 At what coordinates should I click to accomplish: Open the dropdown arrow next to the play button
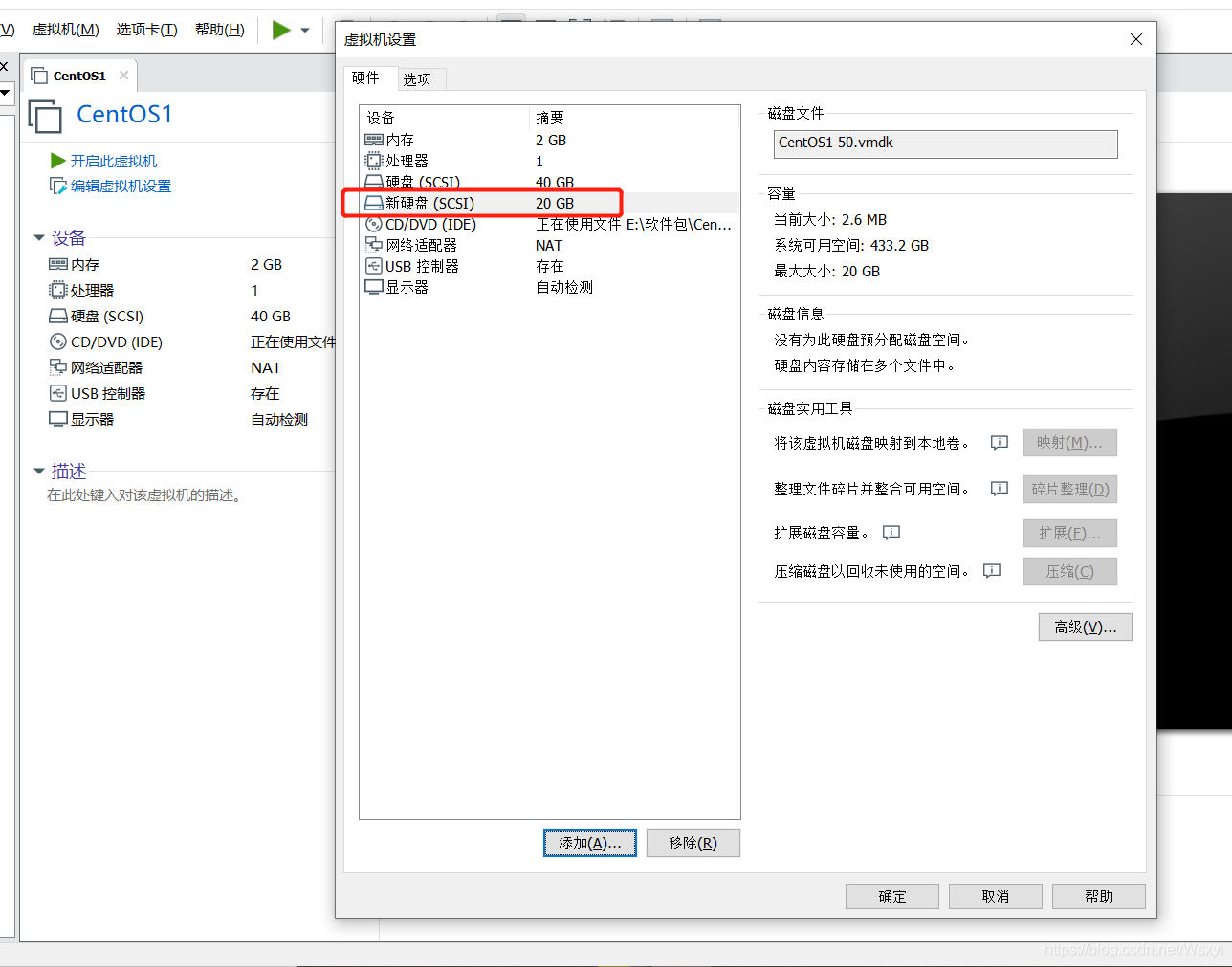pos(305,31)
